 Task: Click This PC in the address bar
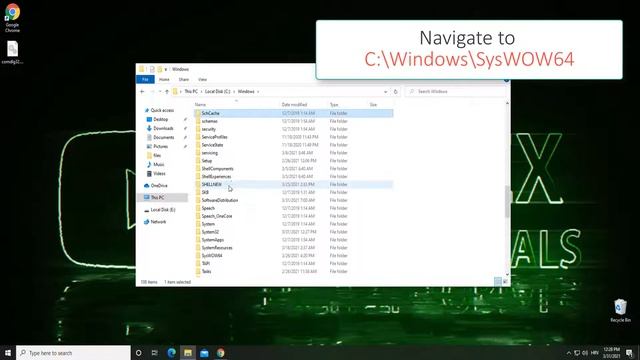191,91
